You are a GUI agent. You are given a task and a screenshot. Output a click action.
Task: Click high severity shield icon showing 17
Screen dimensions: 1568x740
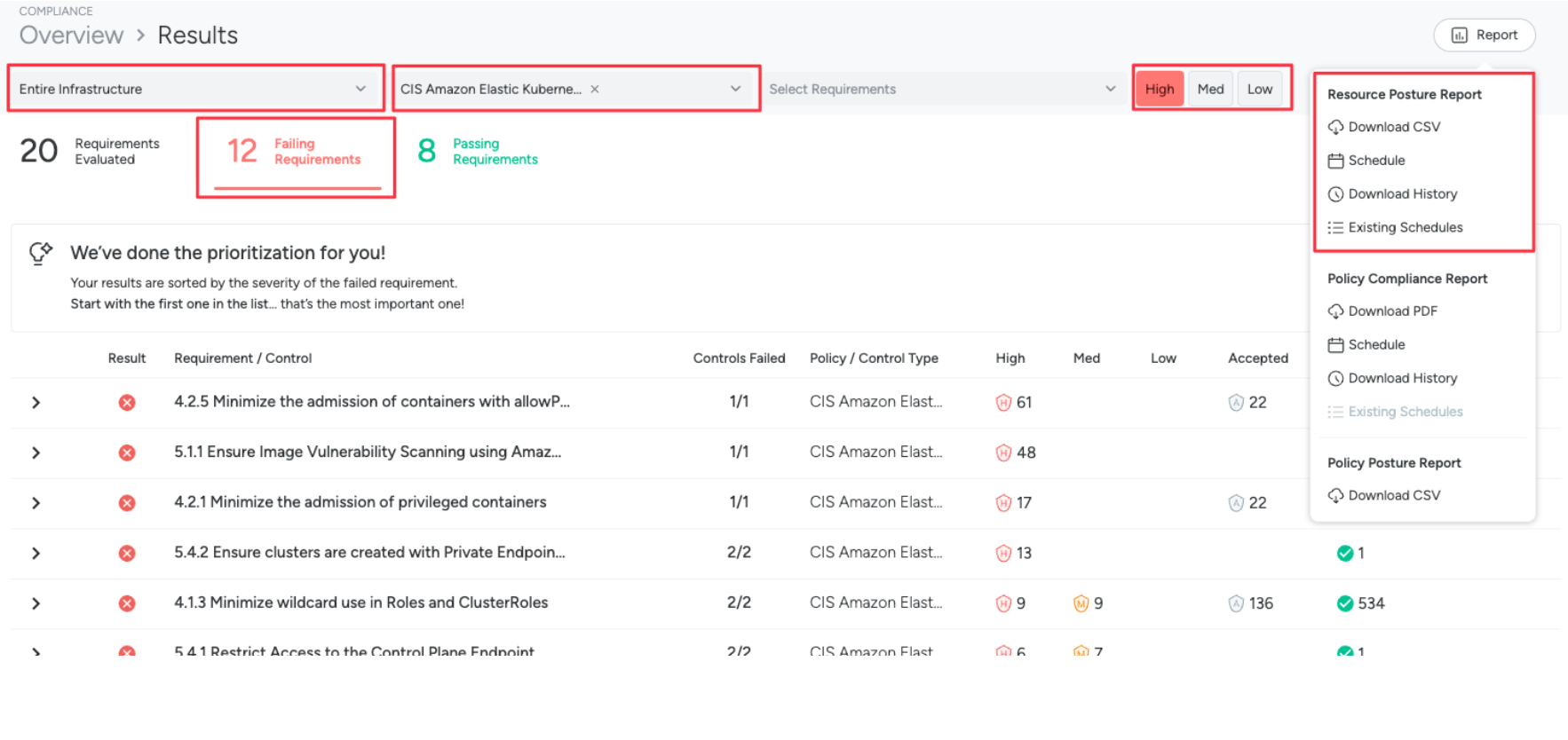[1003, 503]
